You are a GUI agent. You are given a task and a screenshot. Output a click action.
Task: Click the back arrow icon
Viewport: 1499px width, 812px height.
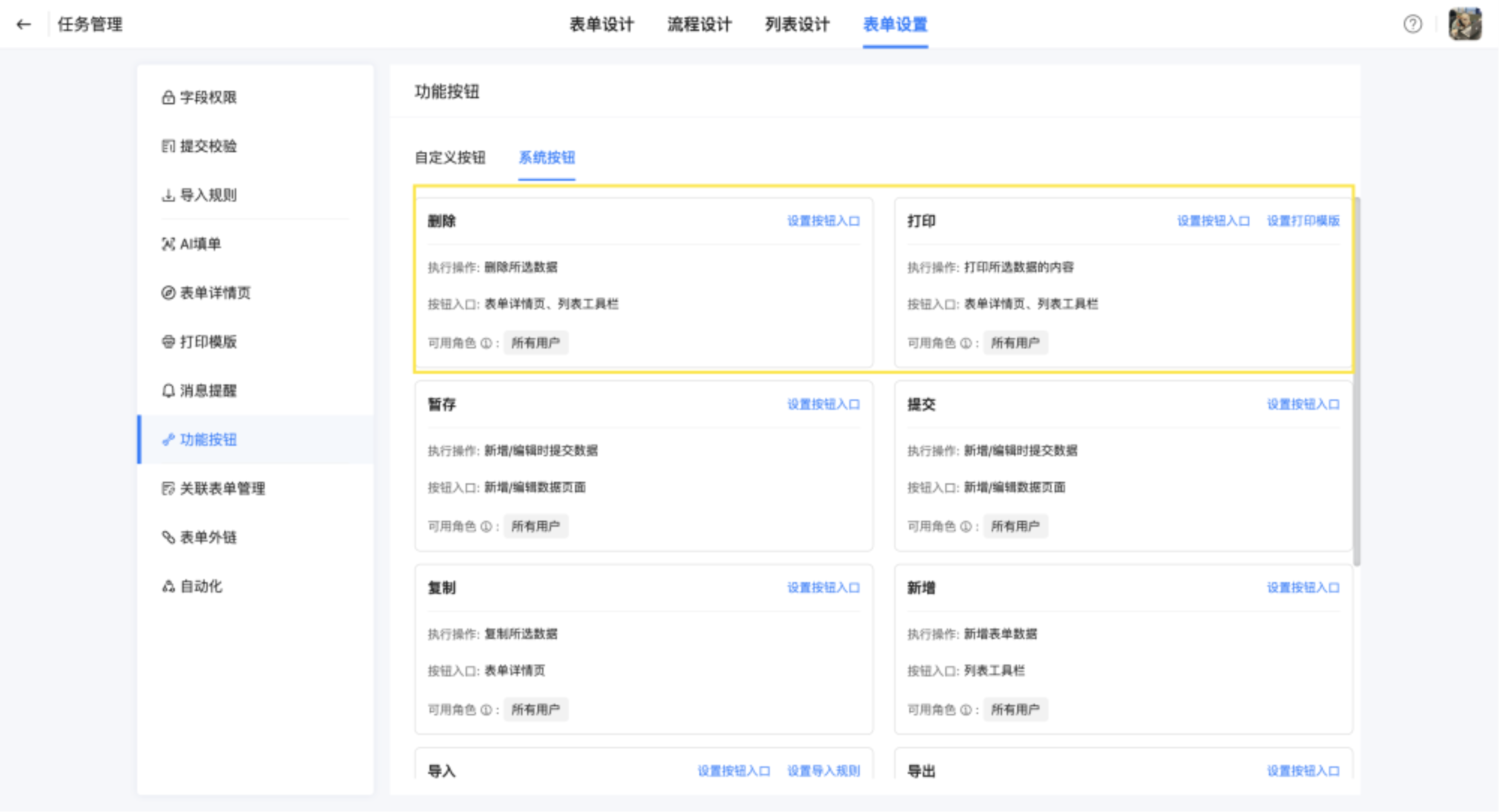tap(23, 25)
